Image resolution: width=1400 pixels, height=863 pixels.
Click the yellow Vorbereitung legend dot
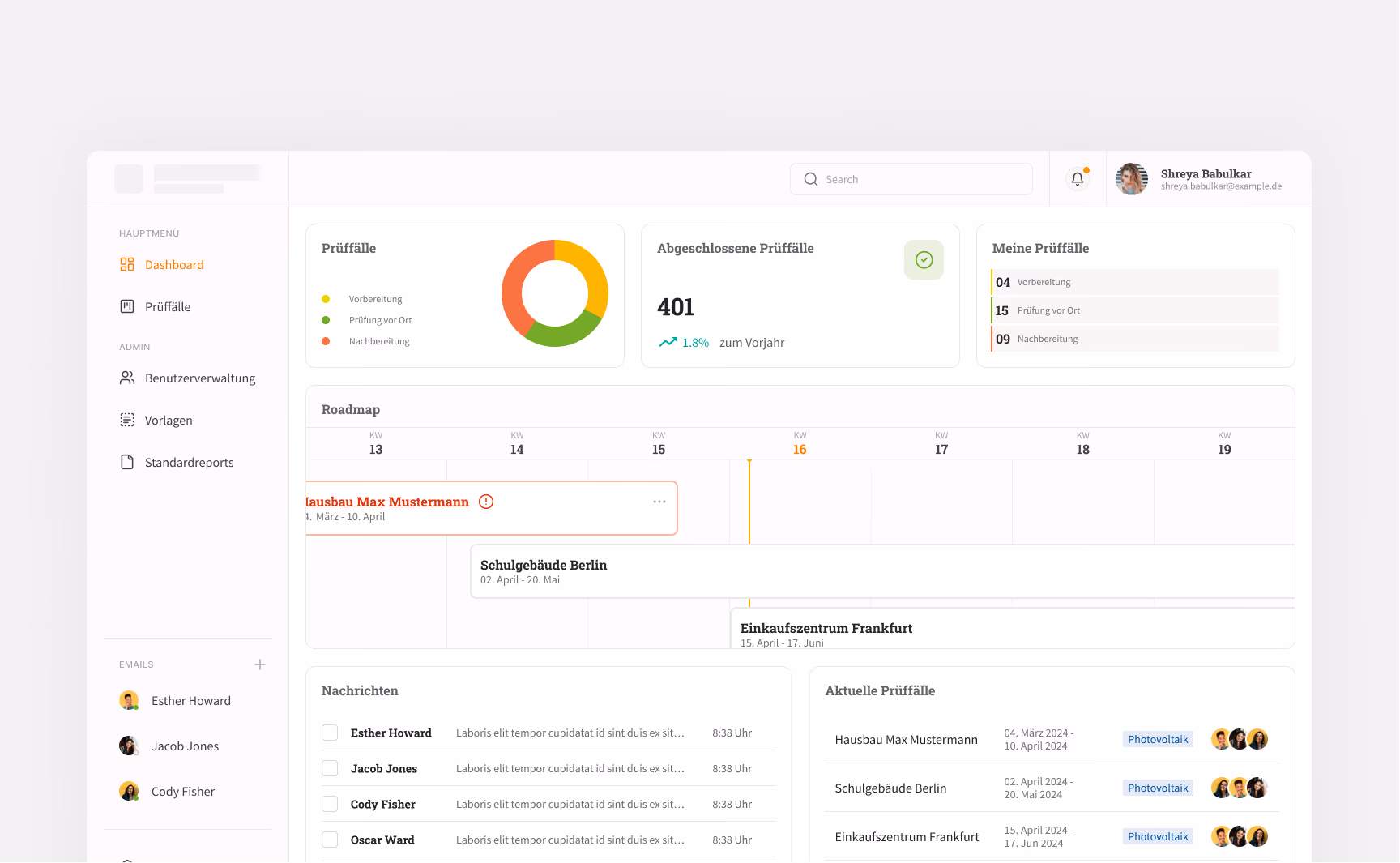pos(326,299)
